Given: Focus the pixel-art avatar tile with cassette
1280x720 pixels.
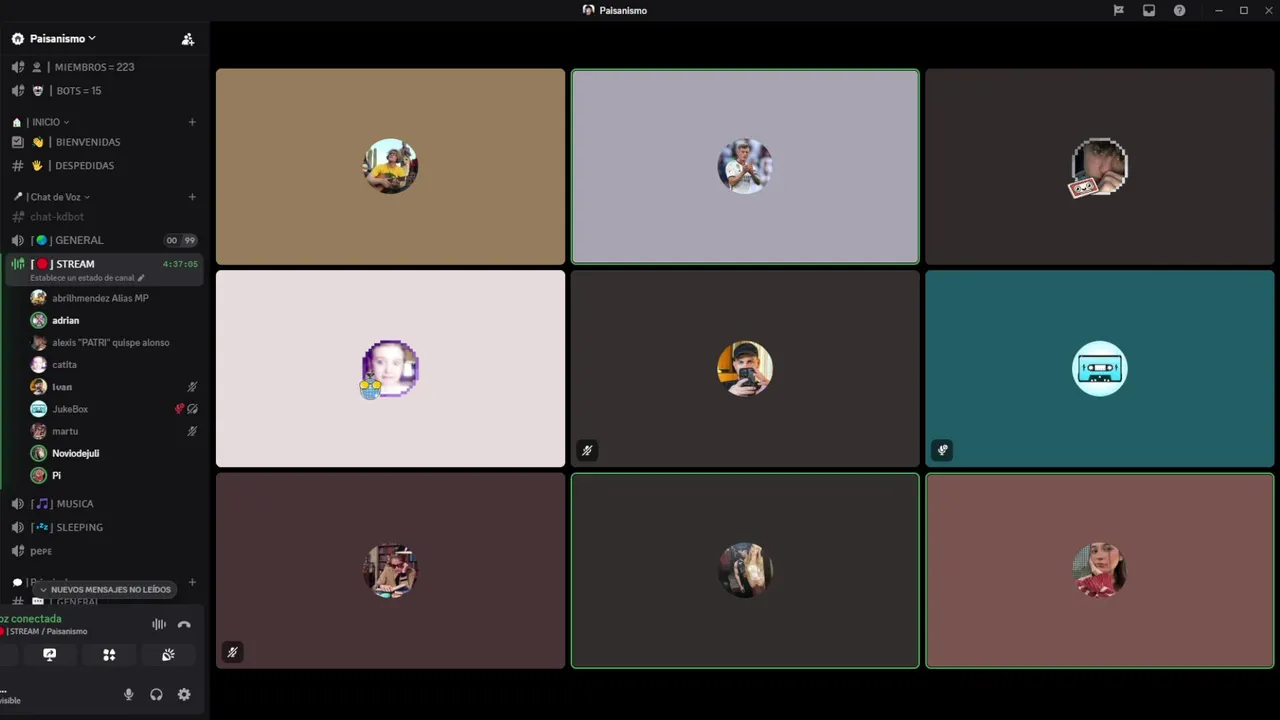Looking at the screenshot, I should point(1100,166).
